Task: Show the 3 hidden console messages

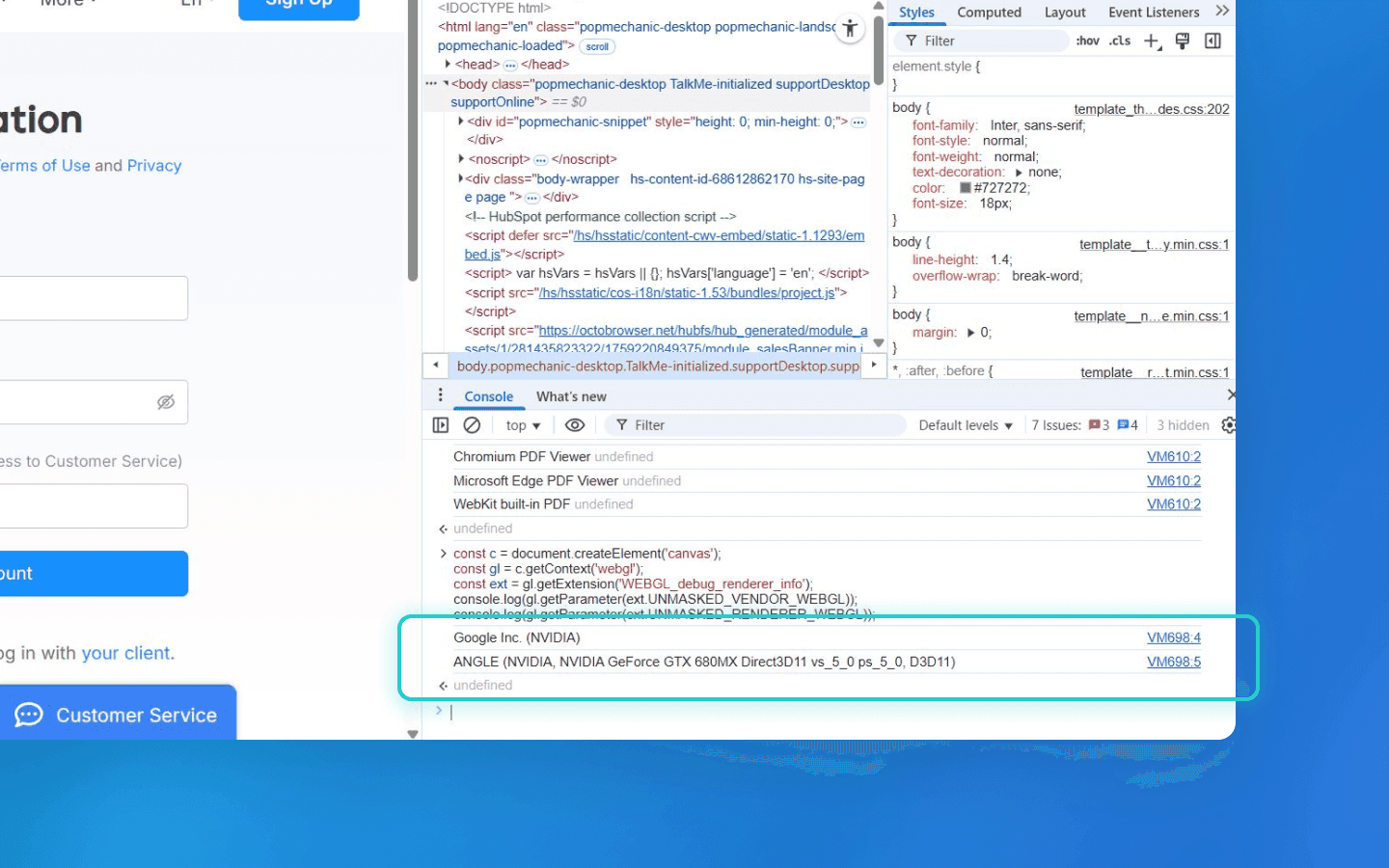Action: tap(1182, 424)
